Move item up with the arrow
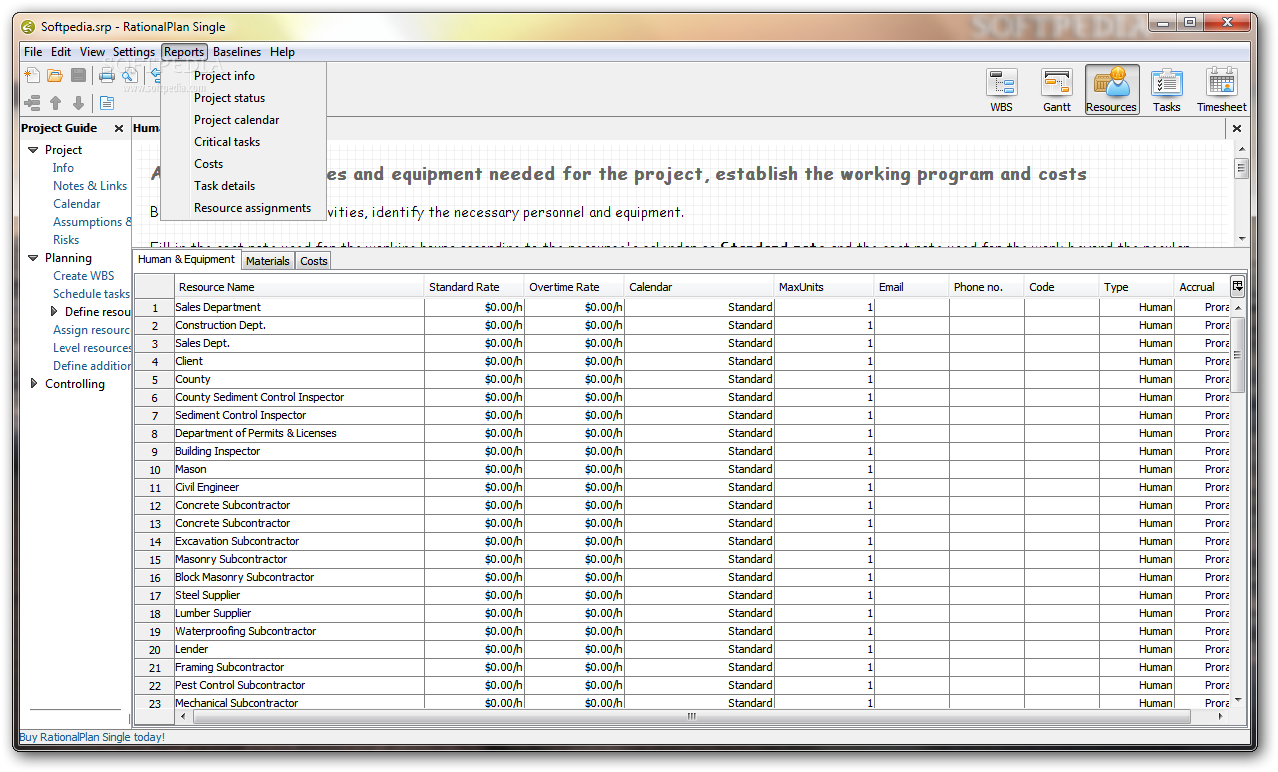 55,103
